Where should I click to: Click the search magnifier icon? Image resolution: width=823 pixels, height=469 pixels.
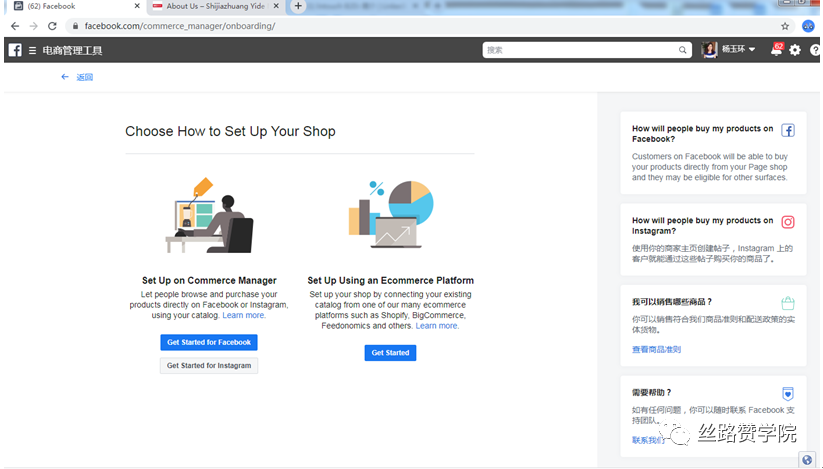[x=682, y=50]
